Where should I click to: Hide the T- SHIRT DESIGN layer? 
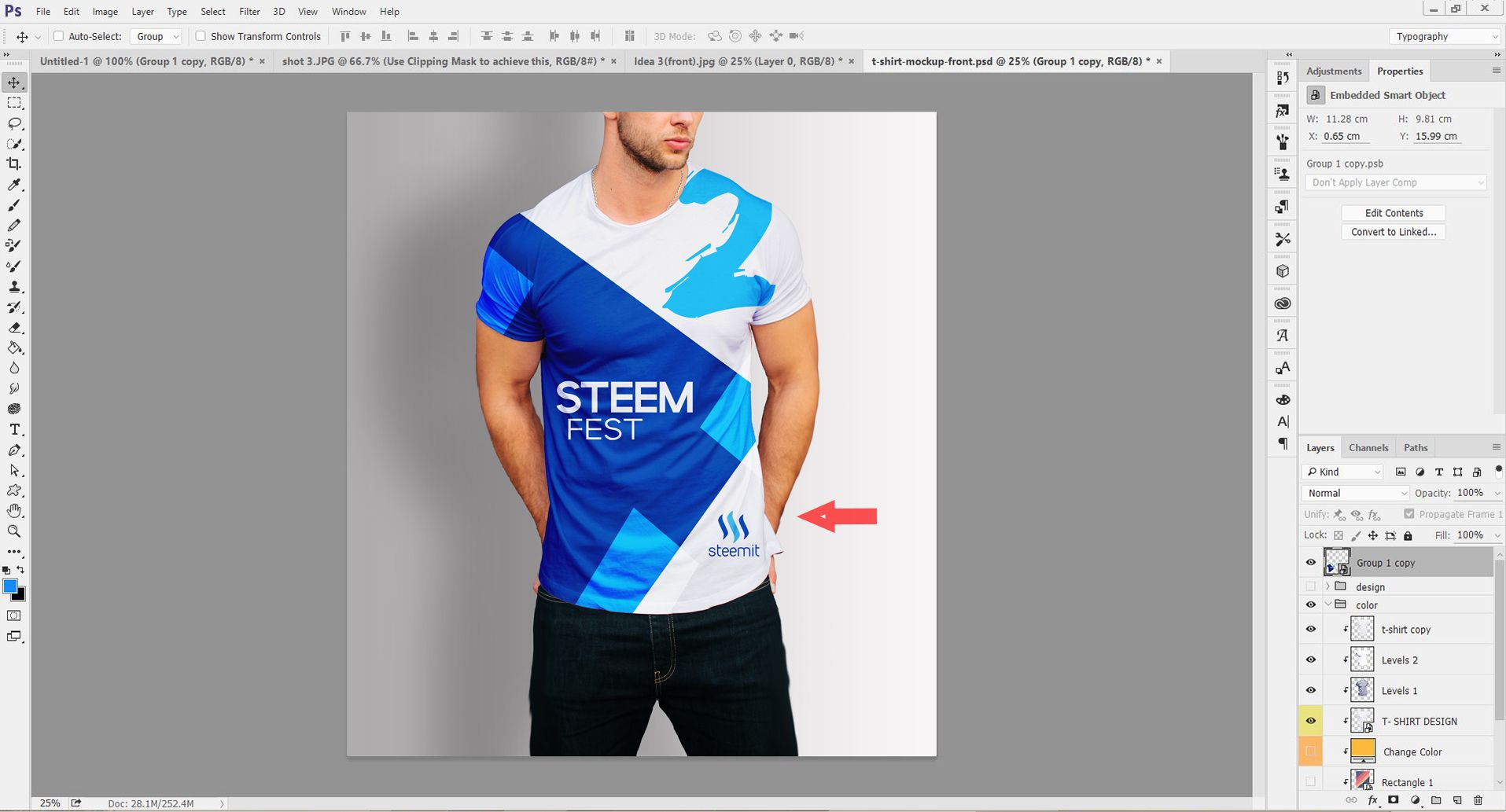tap(1310, 721)
